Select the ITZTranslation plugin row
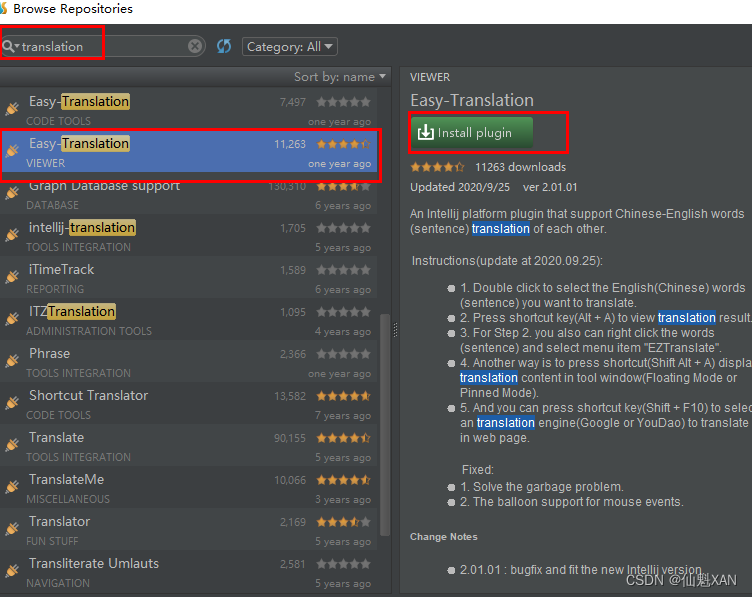Image resolution: width=752 pixels, height=597 pixels. [188, 320]
